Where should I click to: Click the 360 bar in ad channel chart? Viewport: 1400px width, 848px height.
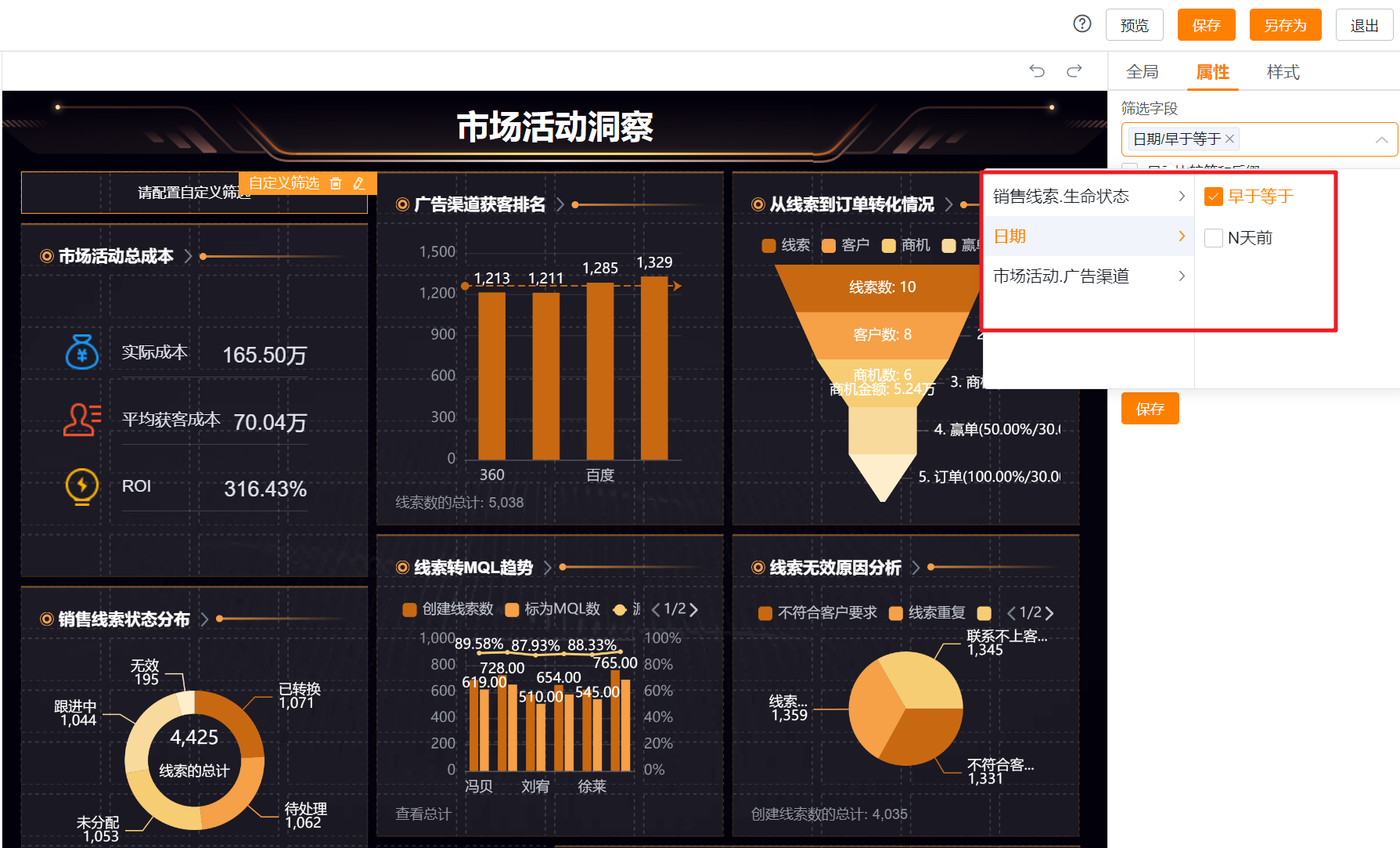491,375
